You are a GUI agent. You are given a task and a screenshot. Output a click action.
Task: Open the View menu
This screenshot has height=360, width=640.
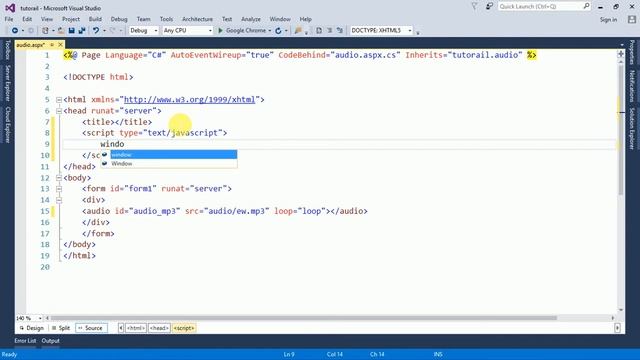[47, 19]
